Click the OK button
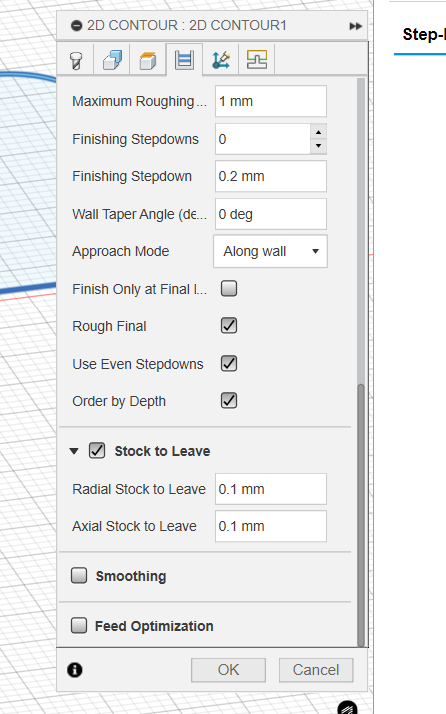 (x=228, y=670)
